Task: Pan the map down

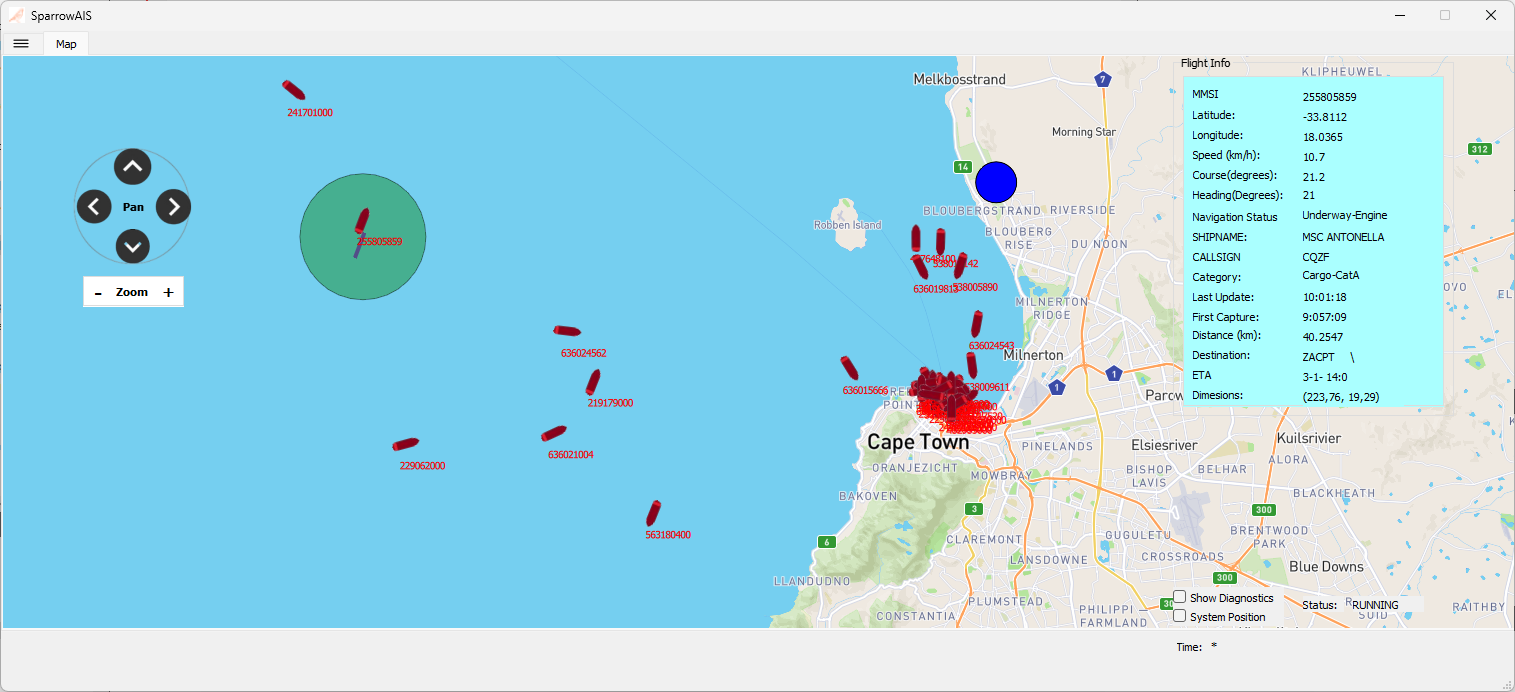Action: tap(133, 246)
